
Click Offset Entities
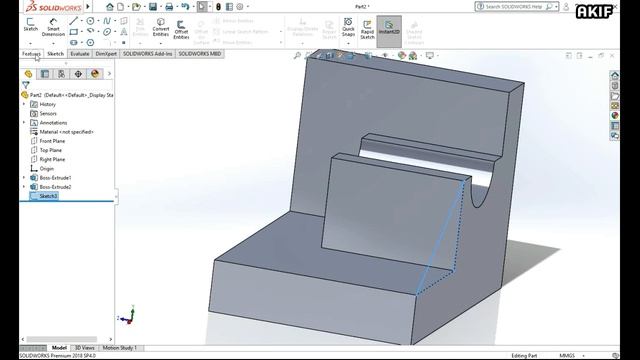tap(181, 29)
